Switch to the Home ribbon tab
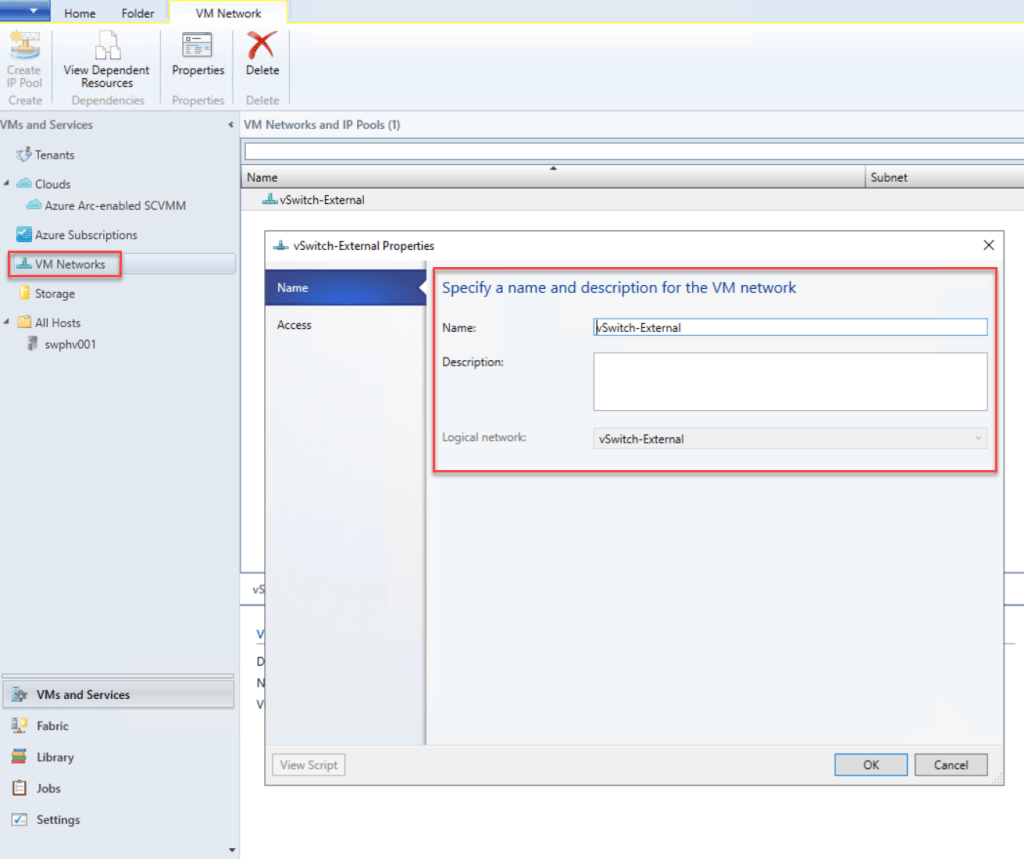The height and width of the screenshot is (859, 1024). pyautogui.click(x=80, y=14)
